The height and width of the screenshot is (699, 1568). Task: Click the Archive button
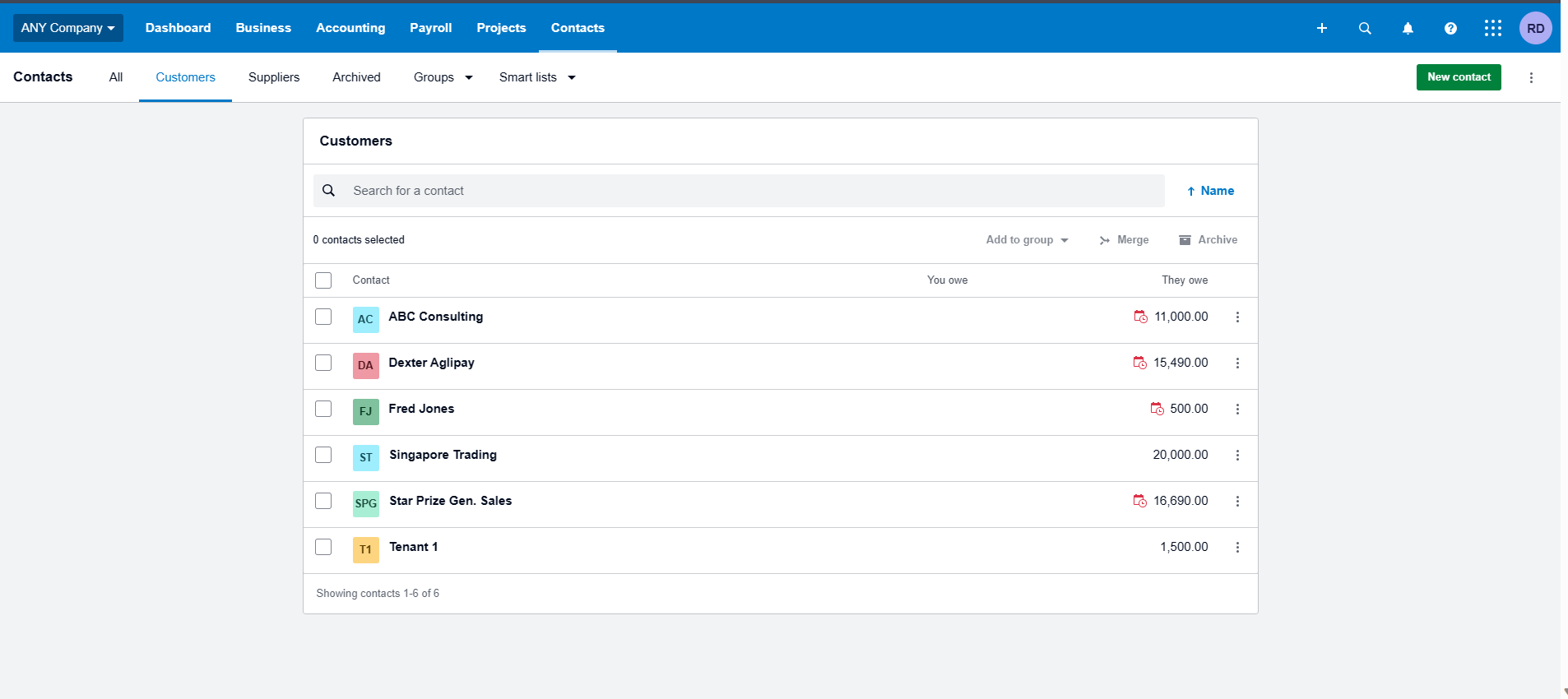1208,240
